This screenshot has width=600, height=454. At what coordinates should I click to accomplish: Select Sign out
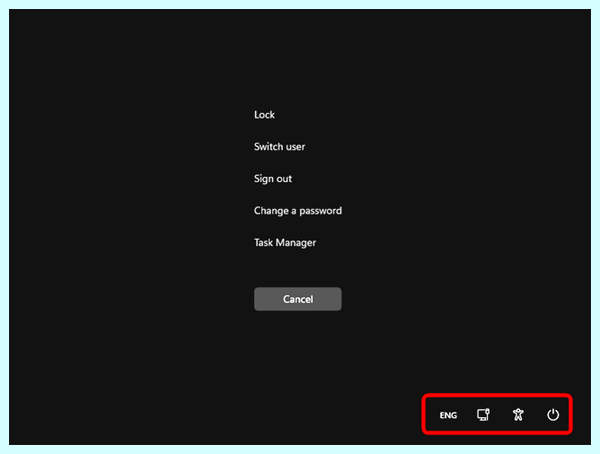[x=273, y=179]
